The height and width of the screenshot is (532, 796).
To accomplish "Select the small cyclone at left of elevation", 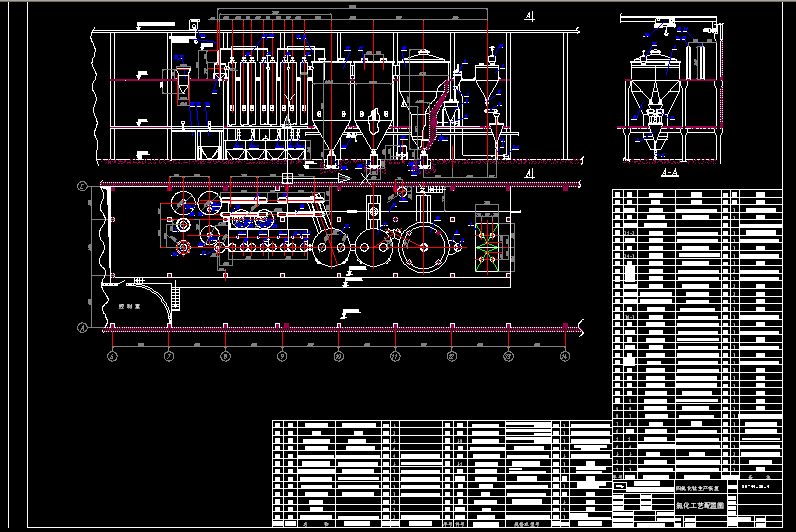I will tap(183, 80).
